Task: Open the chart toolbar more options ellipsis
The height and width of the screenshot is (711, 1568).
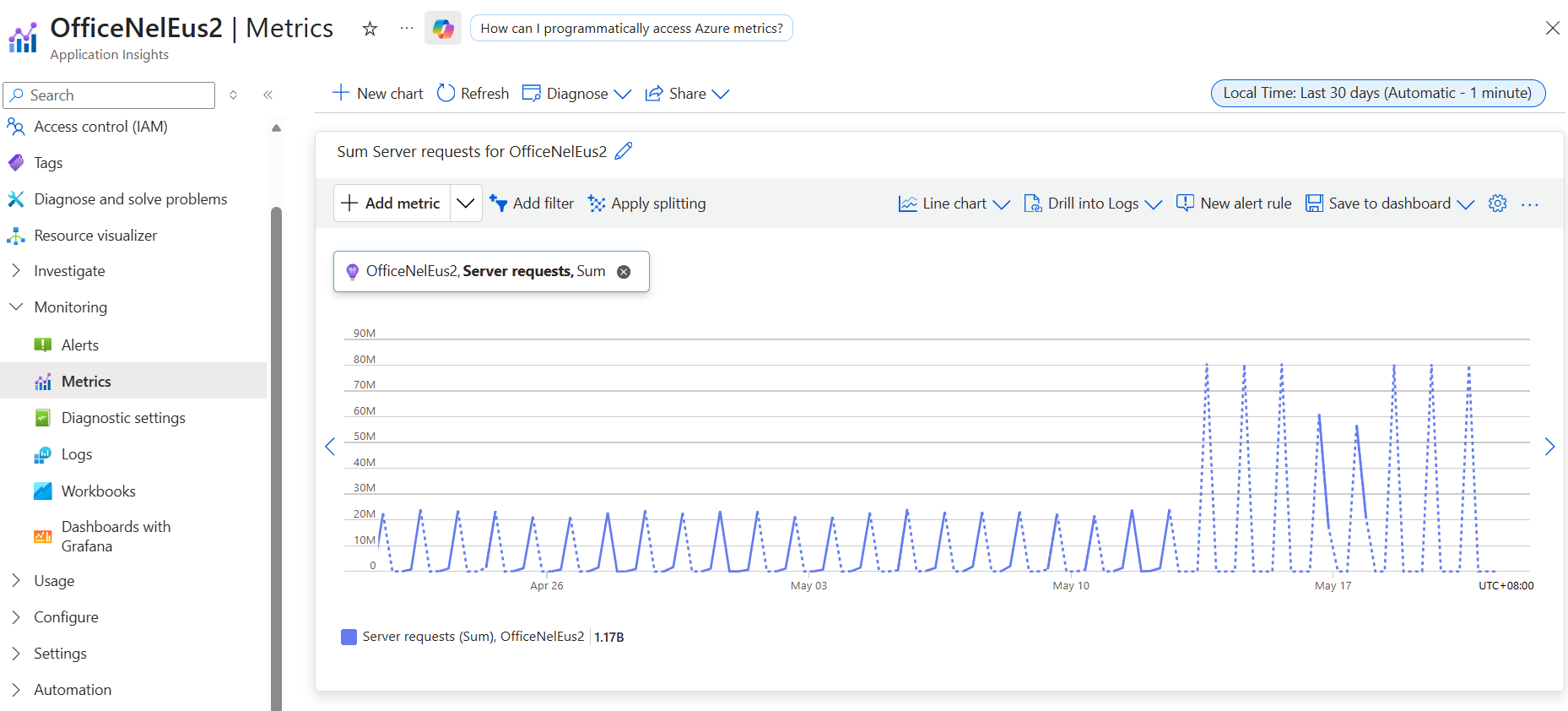Action: coord(1530,204)
